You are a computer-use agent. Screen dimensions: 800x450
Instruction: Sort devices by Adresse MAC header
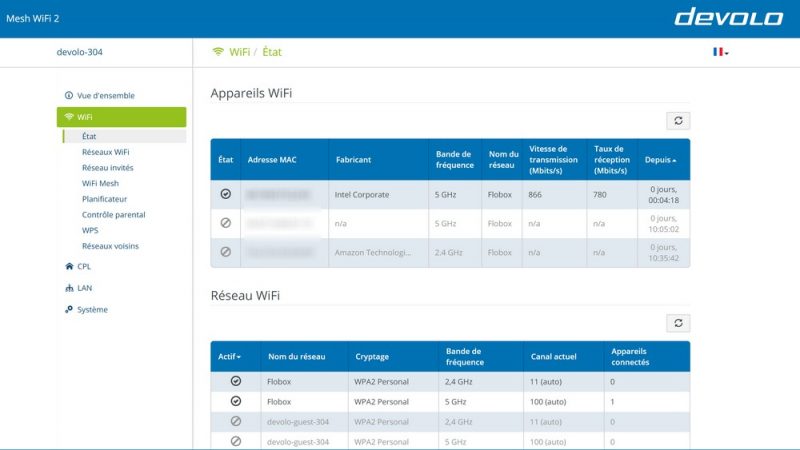272,160
